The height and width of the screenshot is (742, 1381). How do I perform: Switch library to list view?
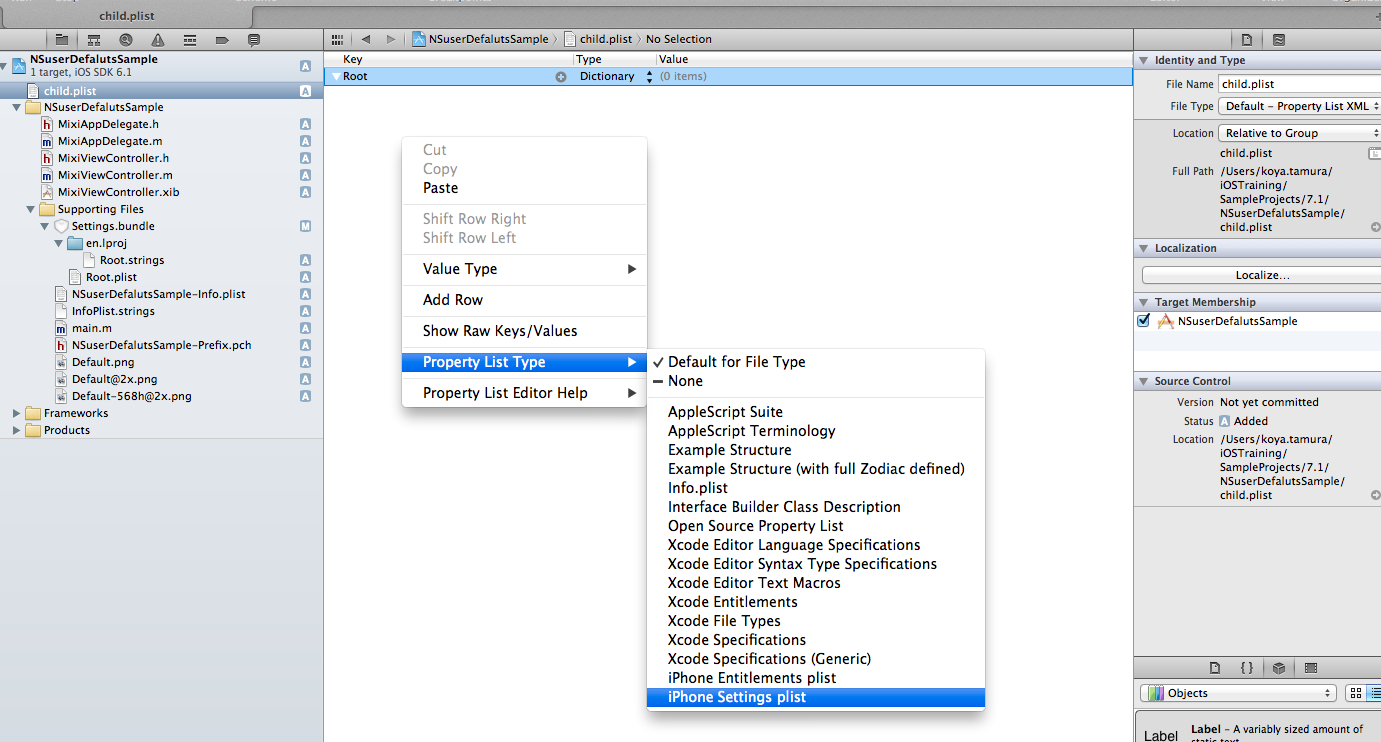click(1374, 693)
